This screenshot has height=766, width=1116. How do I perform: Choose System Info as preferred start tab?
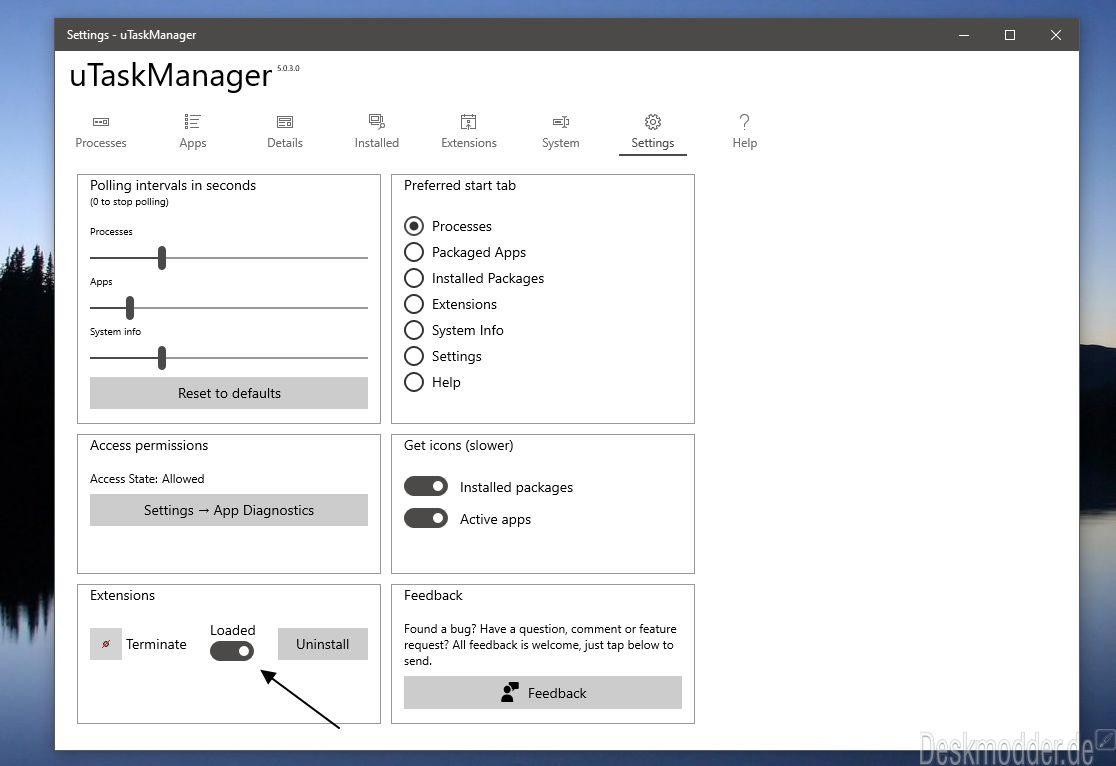click(414, 330)
